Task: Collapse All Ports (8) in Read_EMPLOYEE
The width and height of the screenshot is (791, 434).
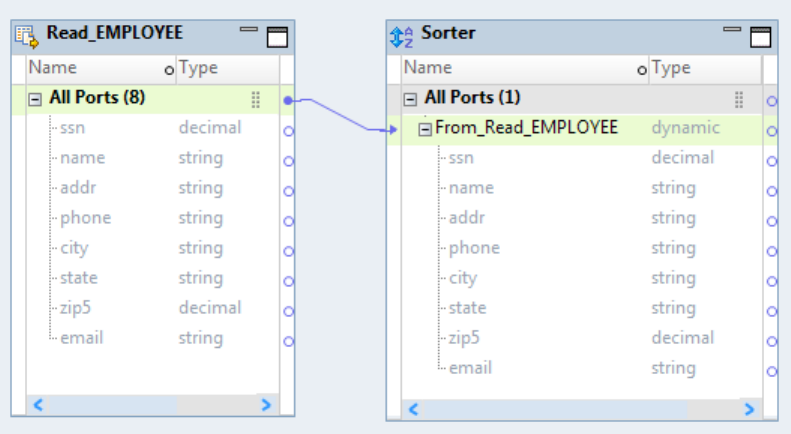Action: point(35,99)
